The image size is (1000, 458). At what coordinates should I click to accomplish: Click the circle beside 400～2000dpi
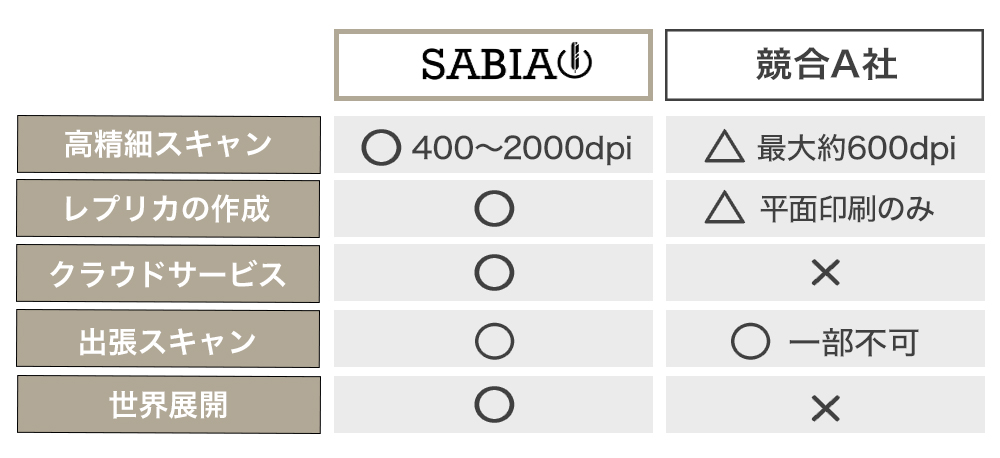(x=379, y=150)
